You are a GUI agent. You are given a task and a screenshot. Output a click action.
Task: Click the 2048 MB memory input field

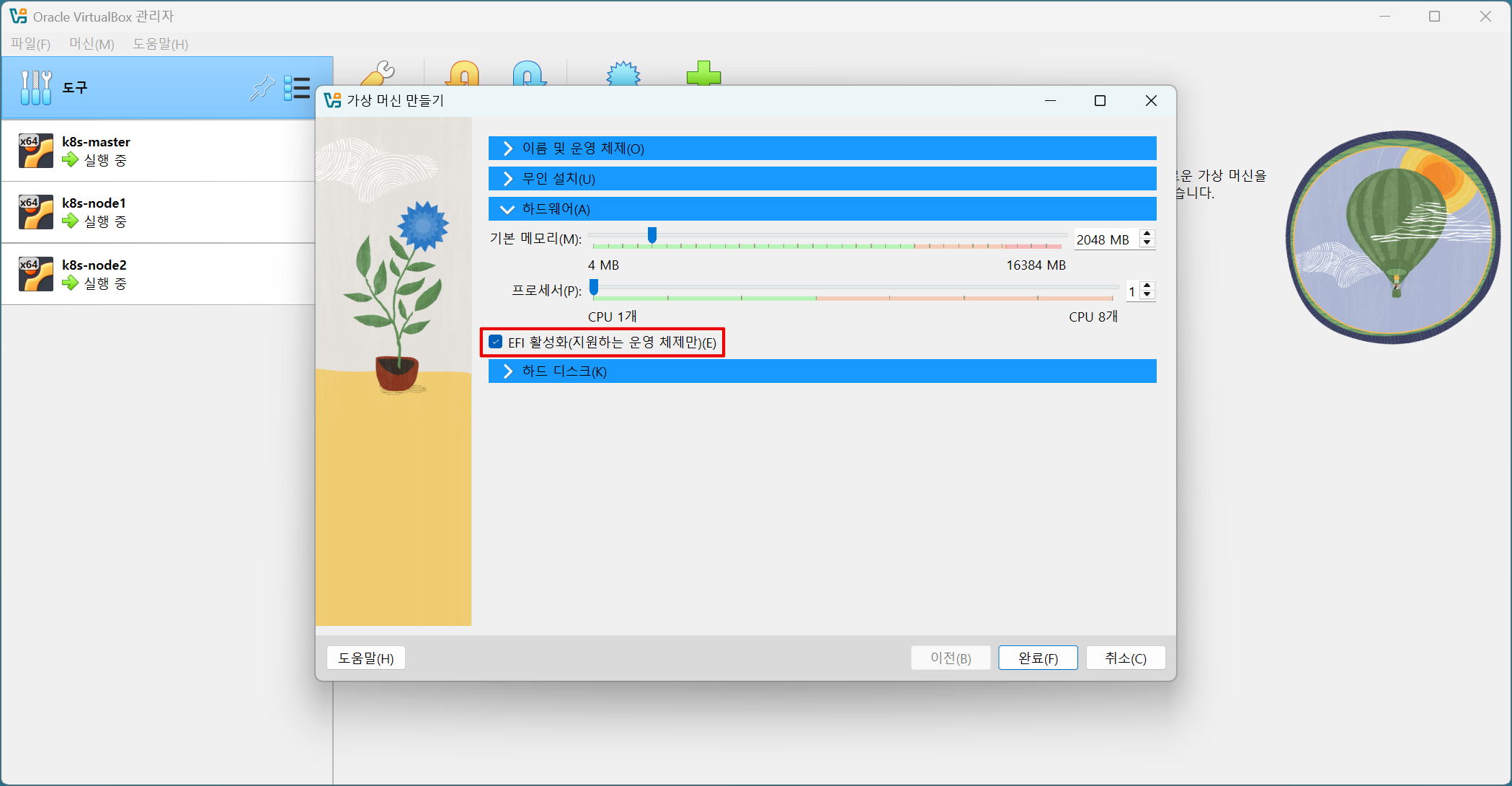click(x=1106, y=239)
